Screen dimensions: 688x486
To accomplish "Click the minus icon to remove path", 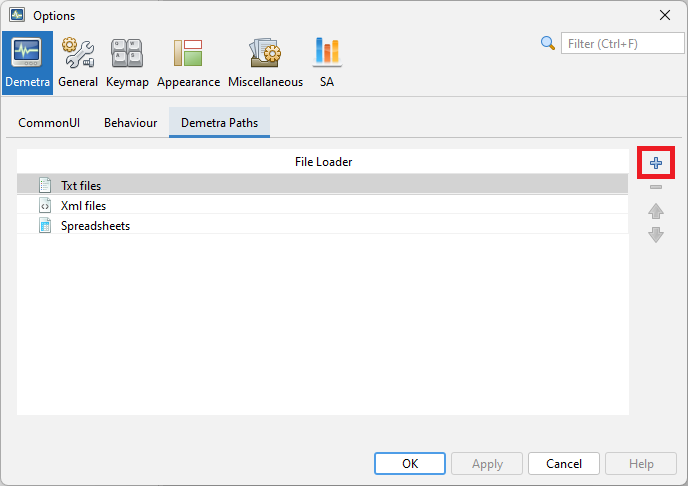I will tap(656, 187).
